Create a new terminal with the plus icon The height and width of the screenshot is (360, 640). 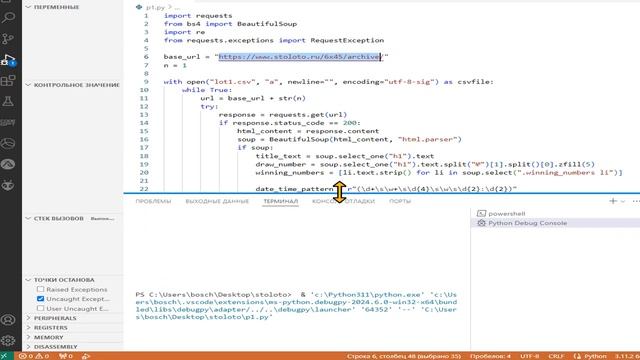[613, 201]
